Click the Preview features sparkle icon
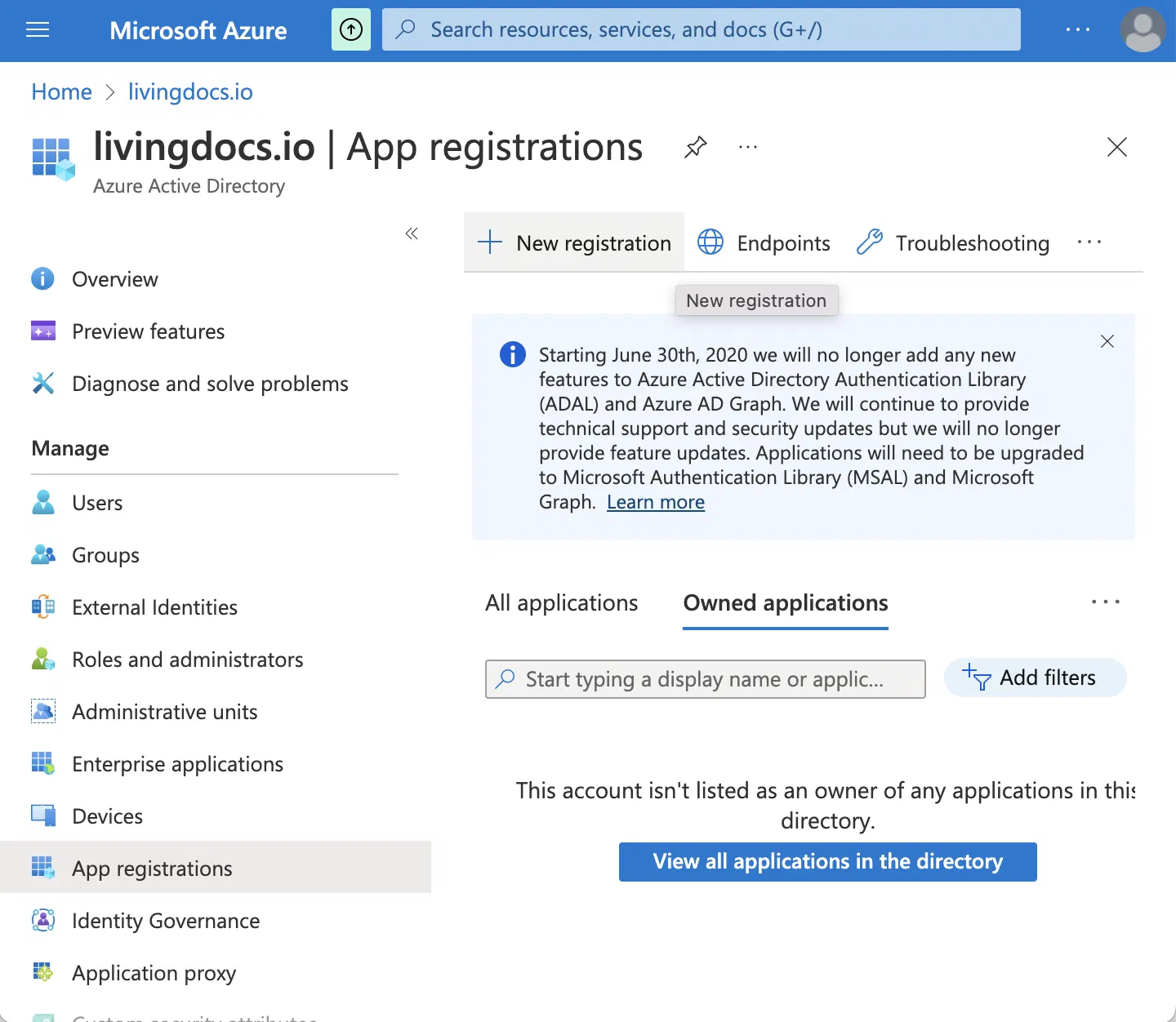The image size is (1176, 1022). (43, 331)
